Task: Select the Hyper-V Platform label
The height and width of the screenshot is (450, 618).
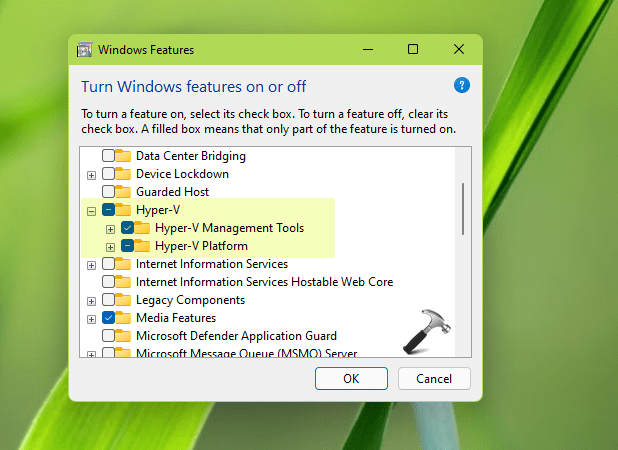Action: point(201,246)
